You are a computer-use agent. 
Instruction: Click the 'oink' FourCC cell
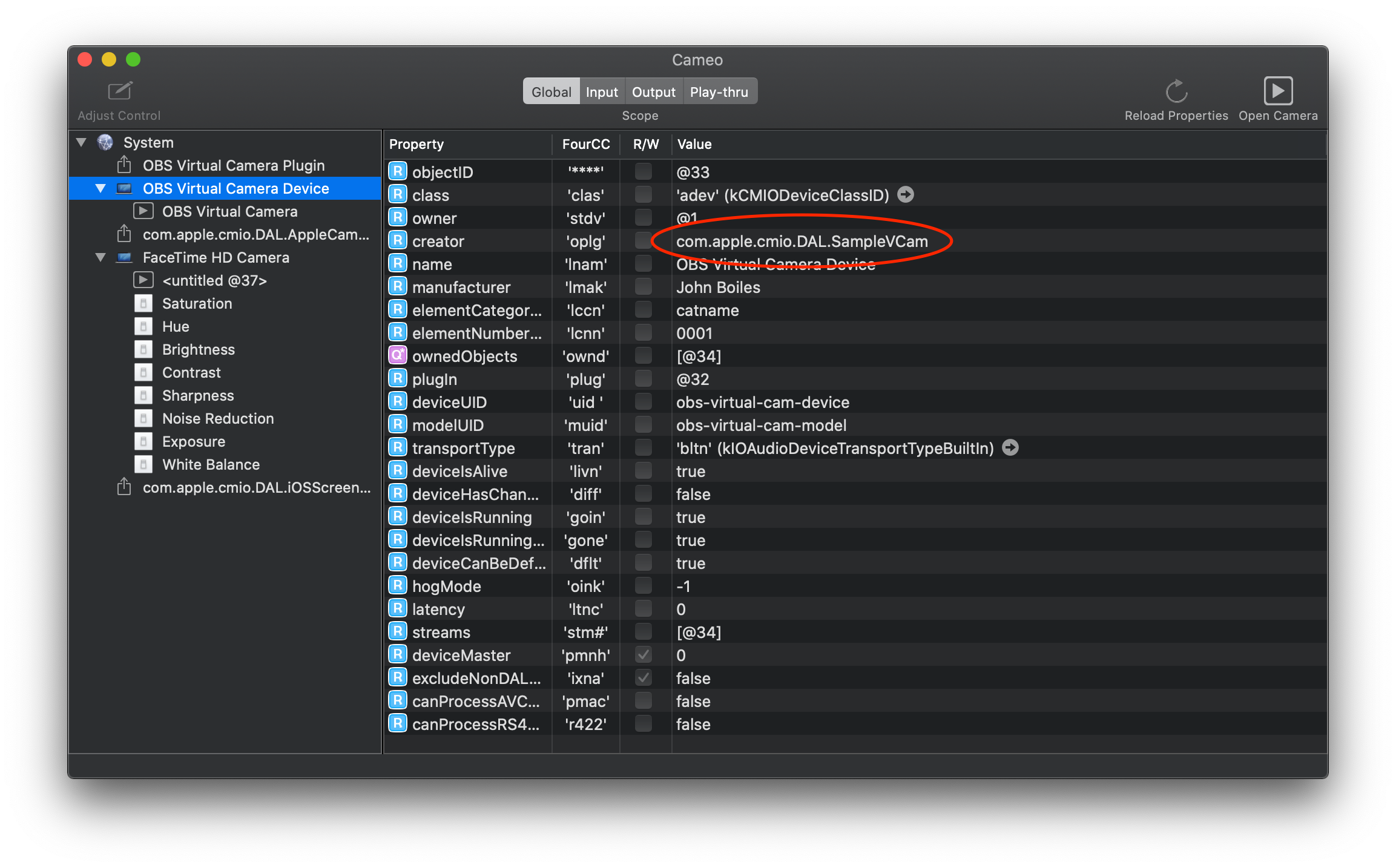pyautogui.click(x=586, y=586)
